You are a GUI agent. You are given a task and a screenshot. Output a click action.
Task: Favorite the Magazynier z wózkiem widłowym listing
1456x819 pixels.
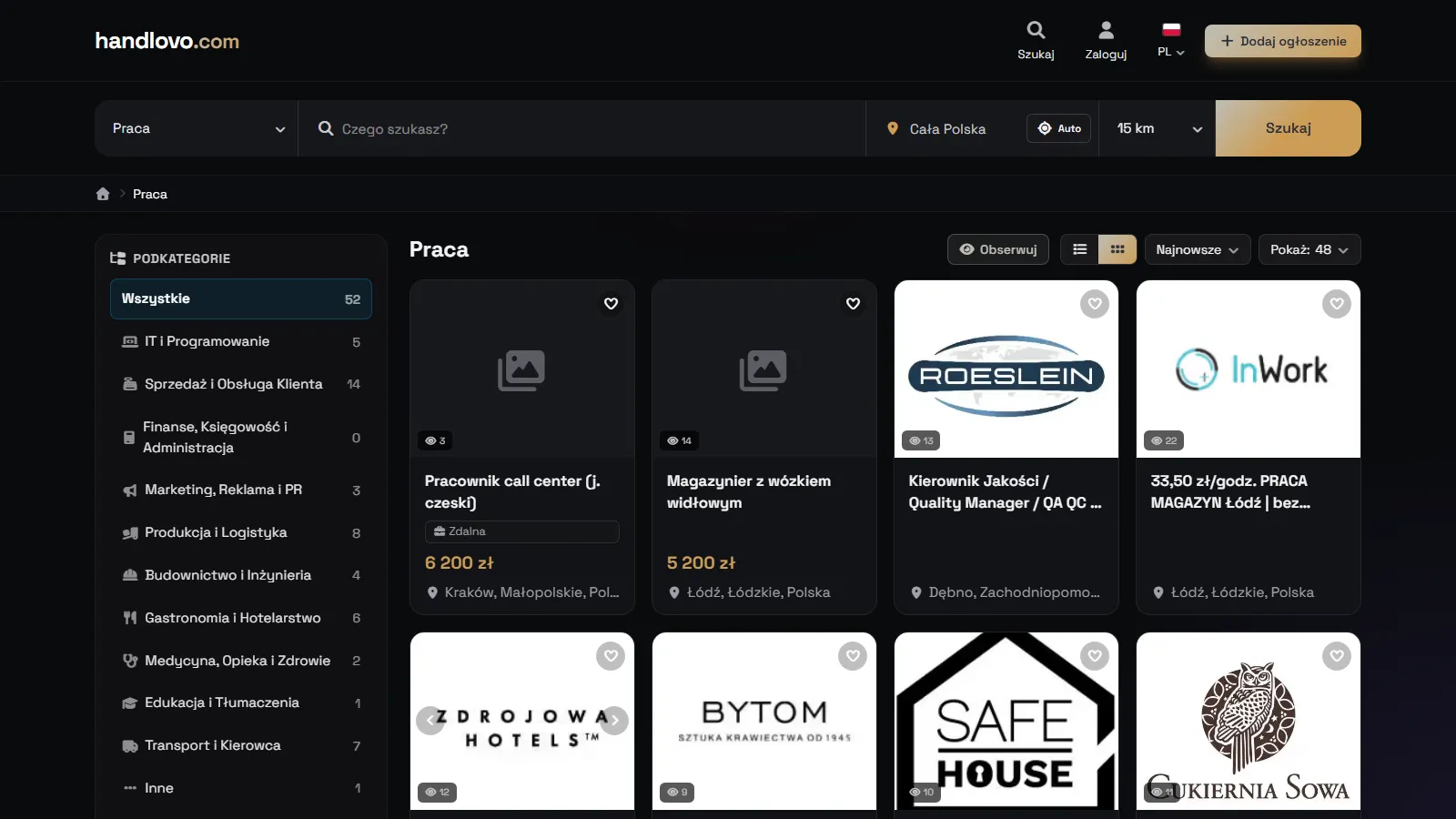[853, 304]
